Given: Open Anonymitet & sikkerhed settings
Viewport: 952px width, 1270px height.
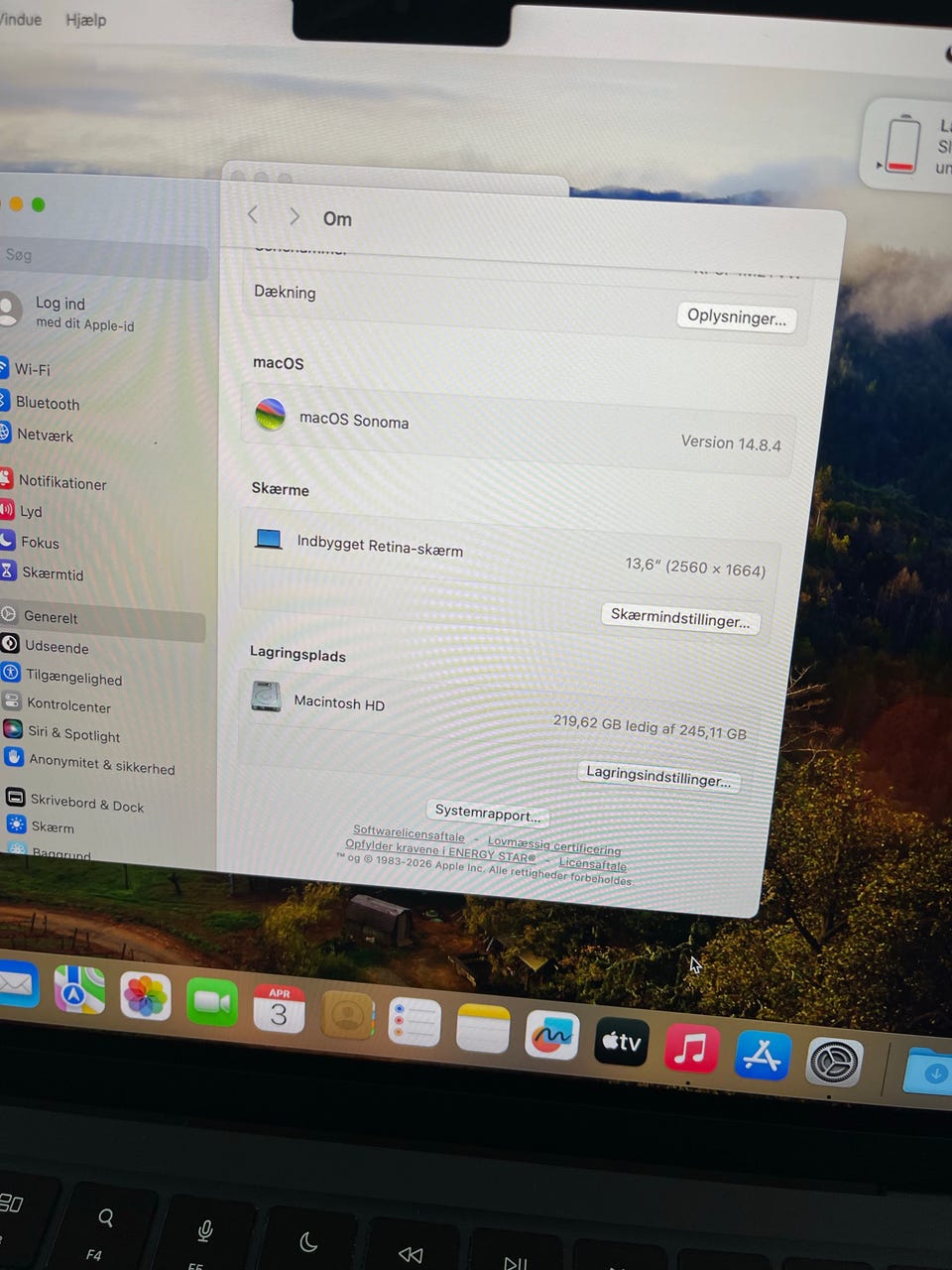Looking at the screenshot, I should 89,764.
